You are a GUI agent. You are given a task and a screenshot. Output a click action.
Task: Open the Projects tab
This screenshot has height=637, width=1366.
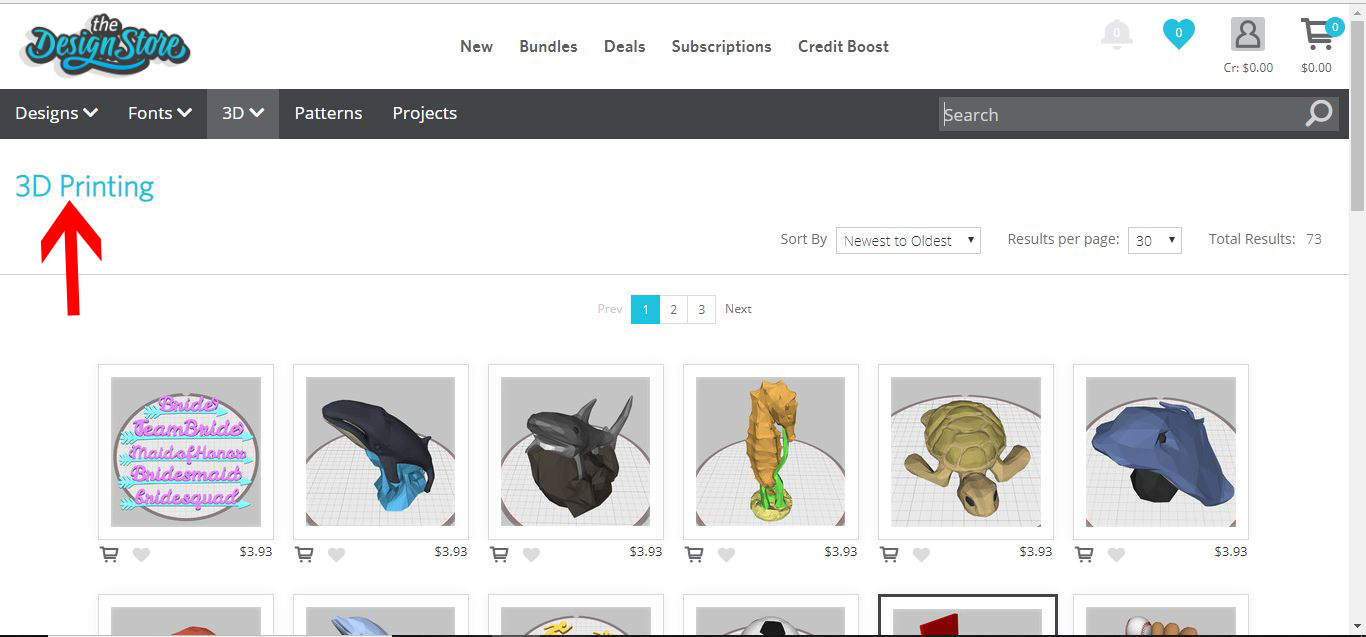click(424, 113)
